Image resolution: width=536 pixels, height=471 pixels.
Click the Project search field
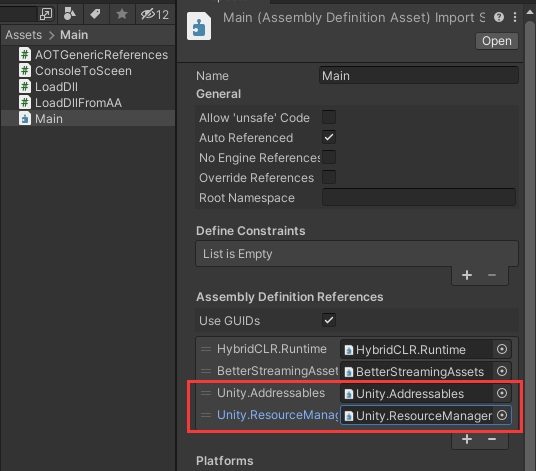(18, 14)
